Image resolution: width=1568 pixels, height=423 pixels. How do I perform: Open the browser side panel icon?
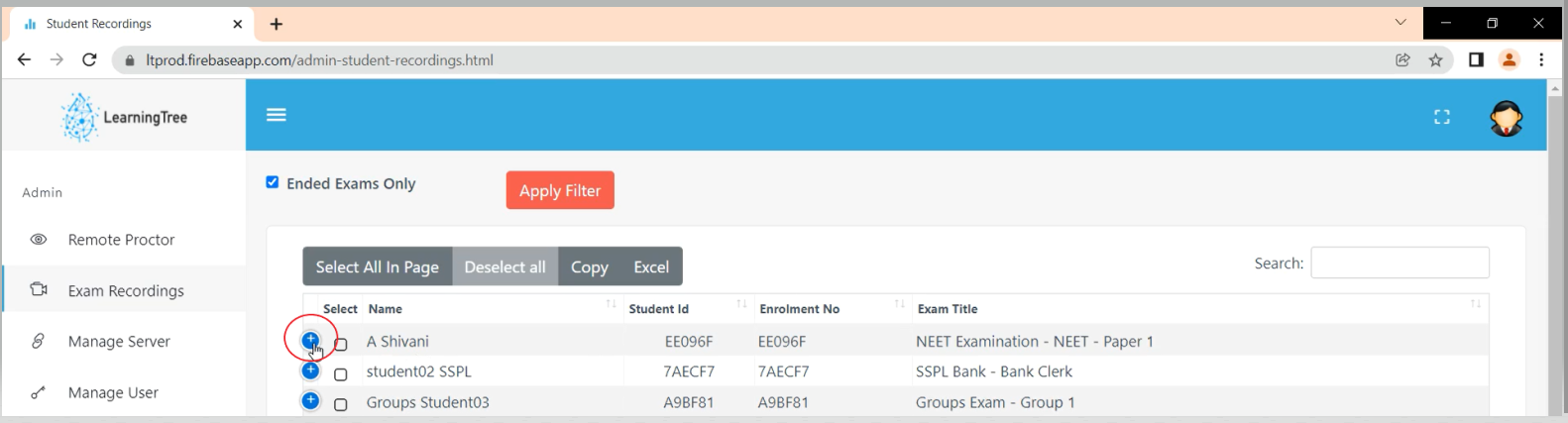click(1476, 60)
